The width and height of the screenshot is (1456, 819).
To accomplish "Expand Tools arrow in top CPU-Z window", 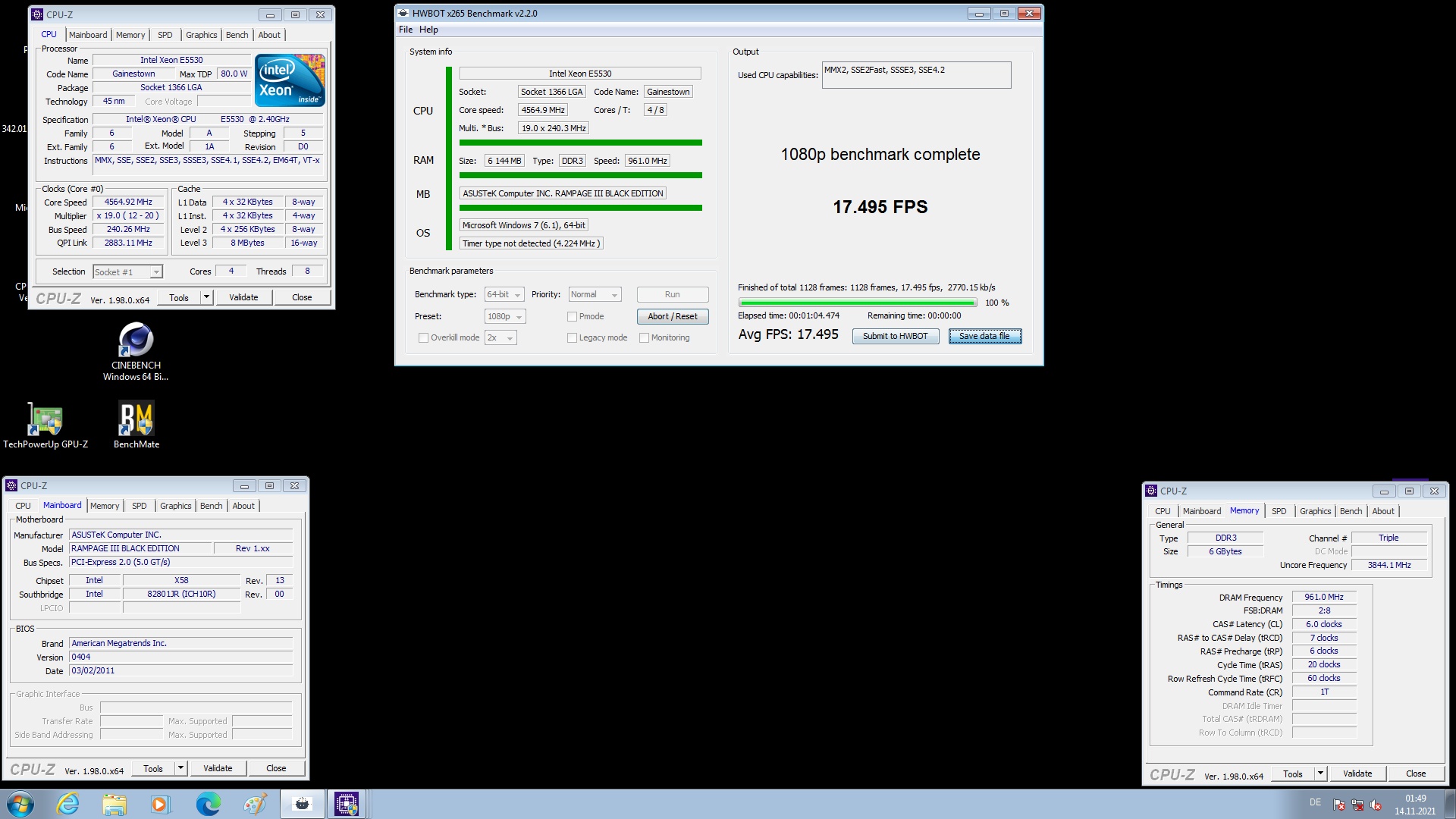I will 206,297.
